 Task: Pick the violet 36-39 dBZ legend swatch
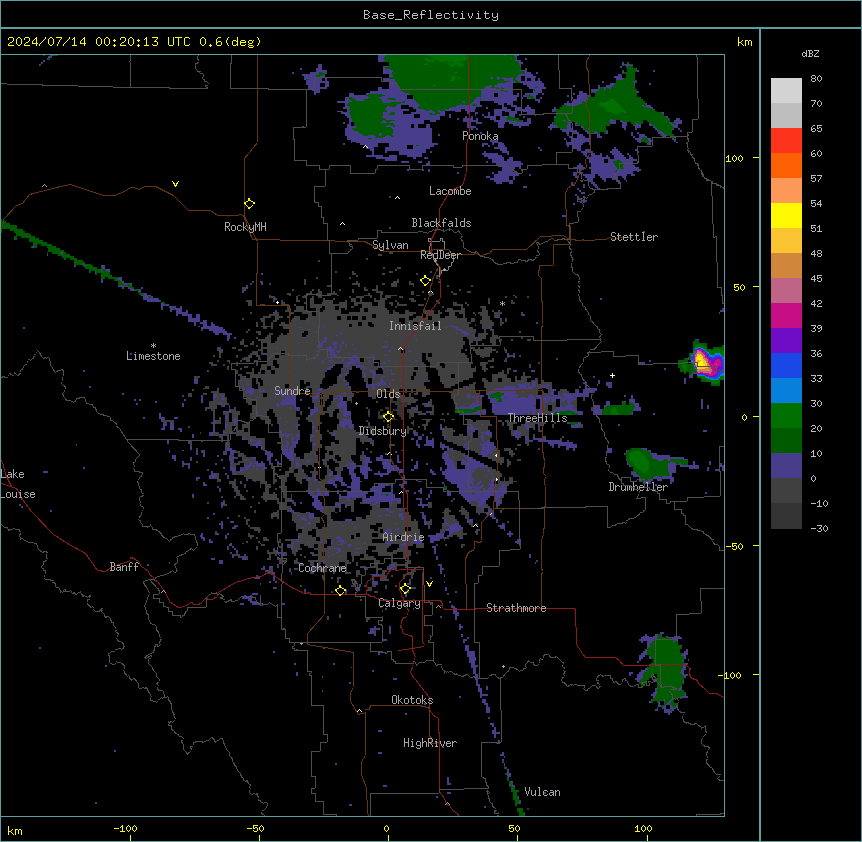coord(786,341)
